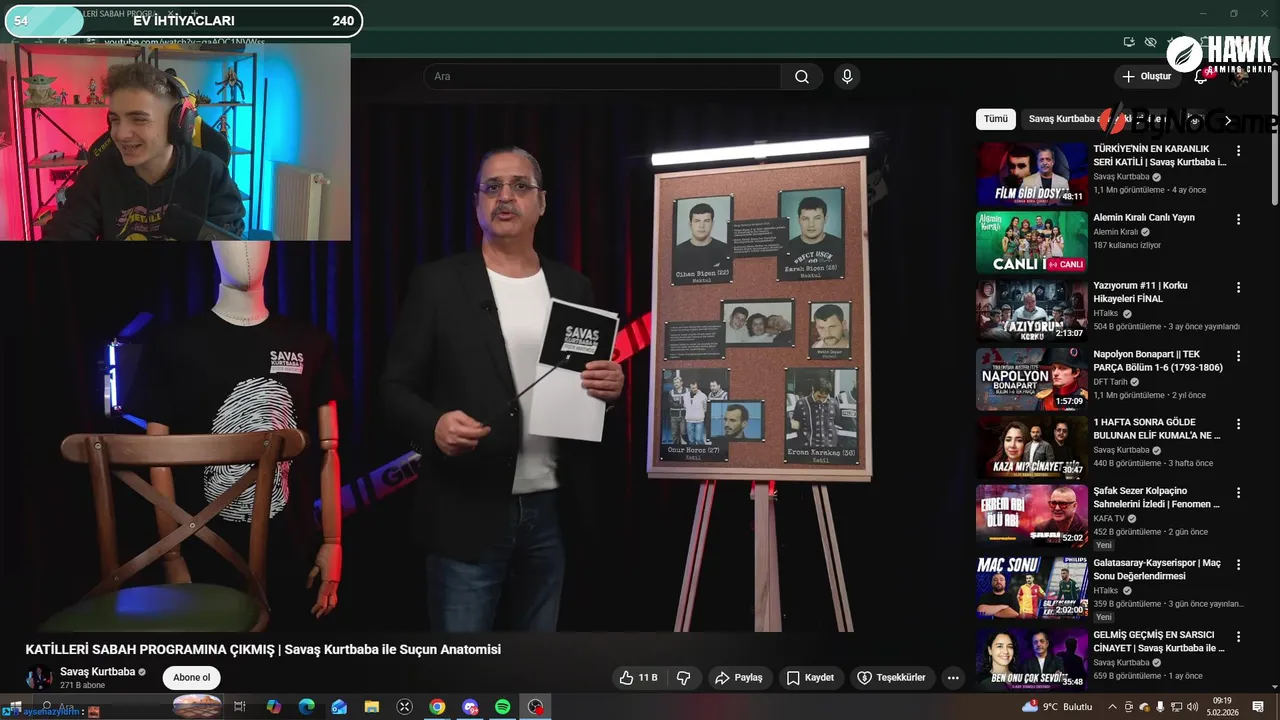Click the YouTube search input field
The height and width of the screenshot is (720, 1280).
coord(602,77)
